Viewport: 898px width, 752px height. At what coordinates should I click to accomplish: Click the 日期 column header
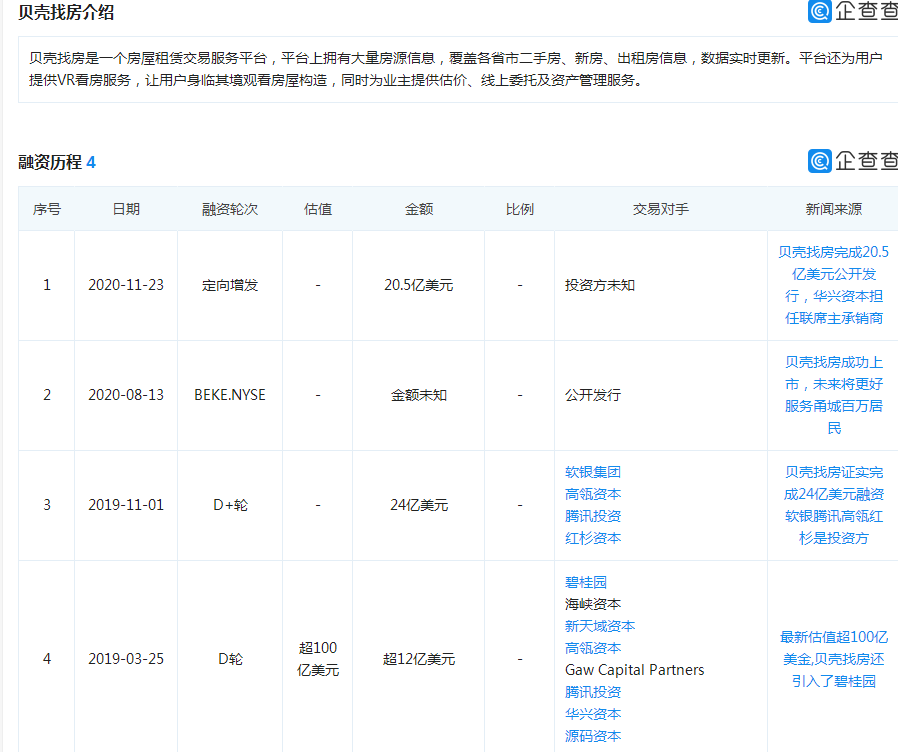coord(126,209)
